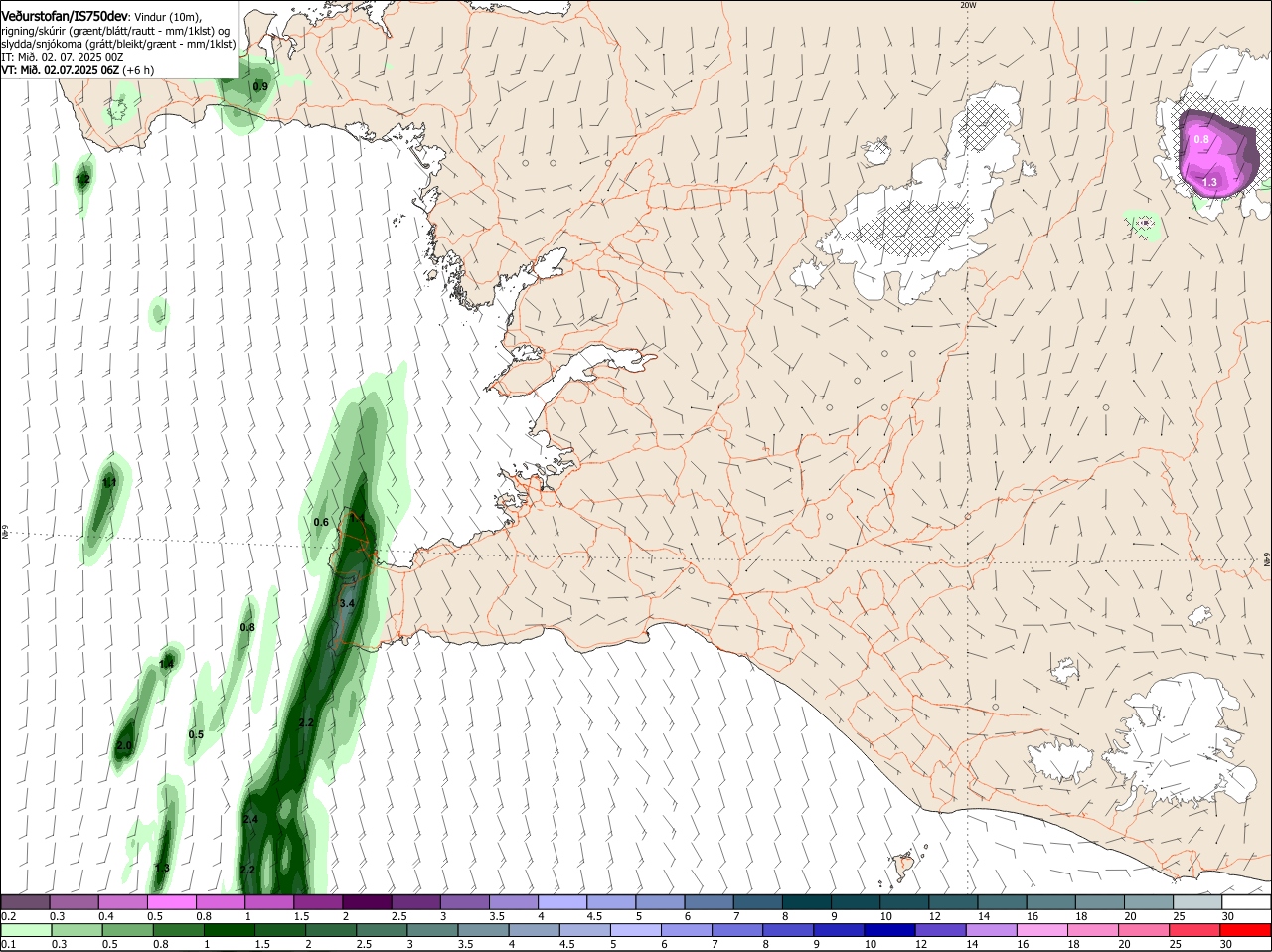Click the white 30 swatch in the snow legend

(1247, 901)
